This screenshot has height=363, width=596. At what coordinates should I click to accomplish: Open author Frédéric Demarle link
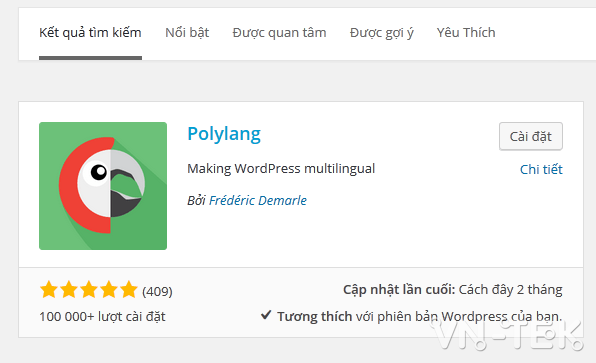258,200
